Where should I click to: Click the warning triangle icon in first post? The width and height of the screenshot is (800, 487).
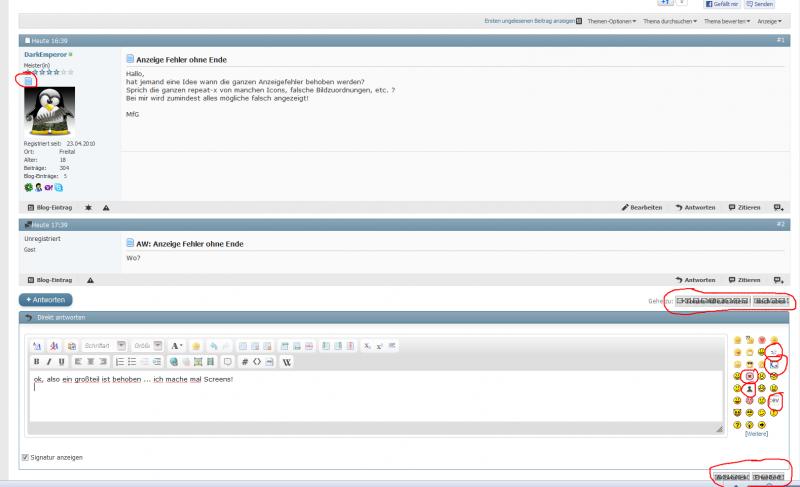click(106, 207)
